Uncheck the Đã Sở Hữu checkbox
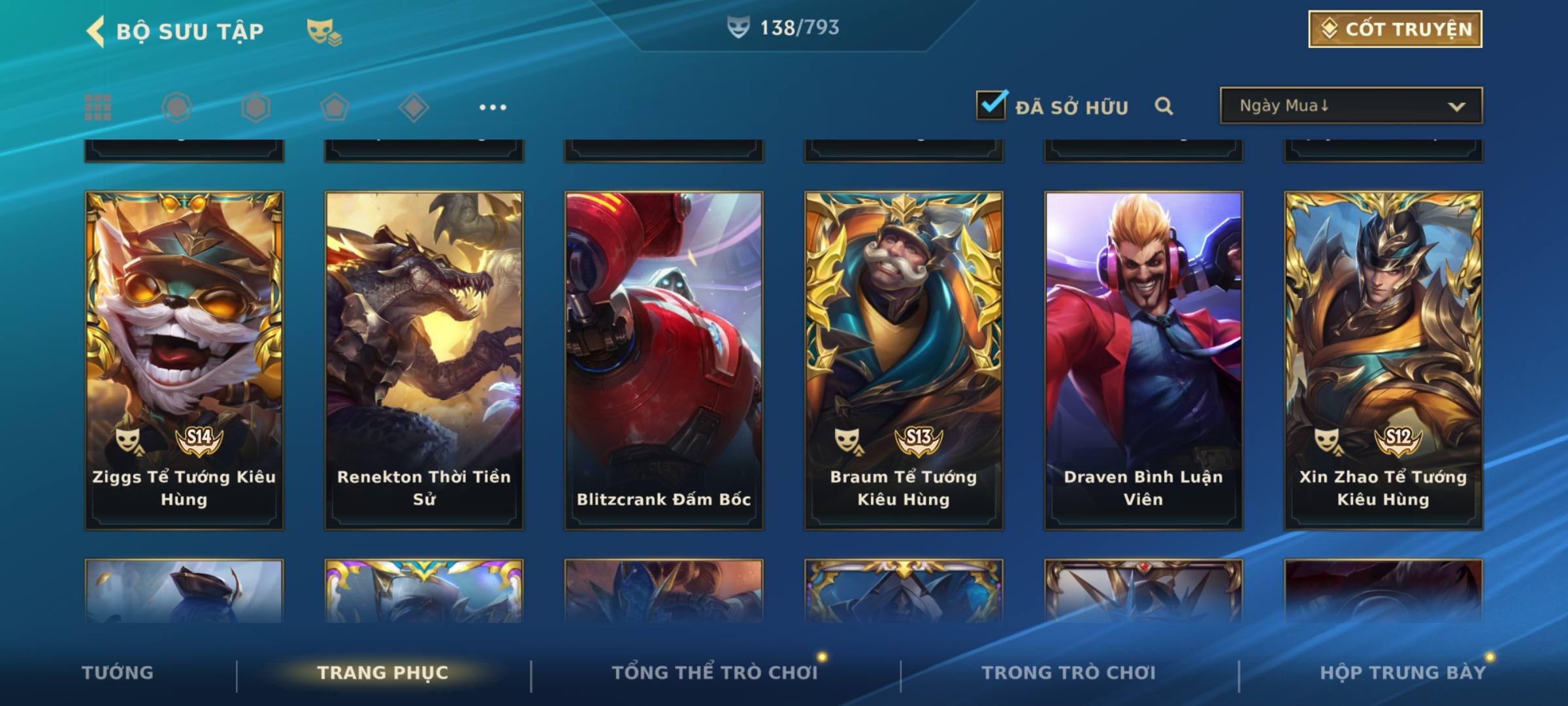The width and height of the screenshot is (1568, 706). click(x=991, y=105)
